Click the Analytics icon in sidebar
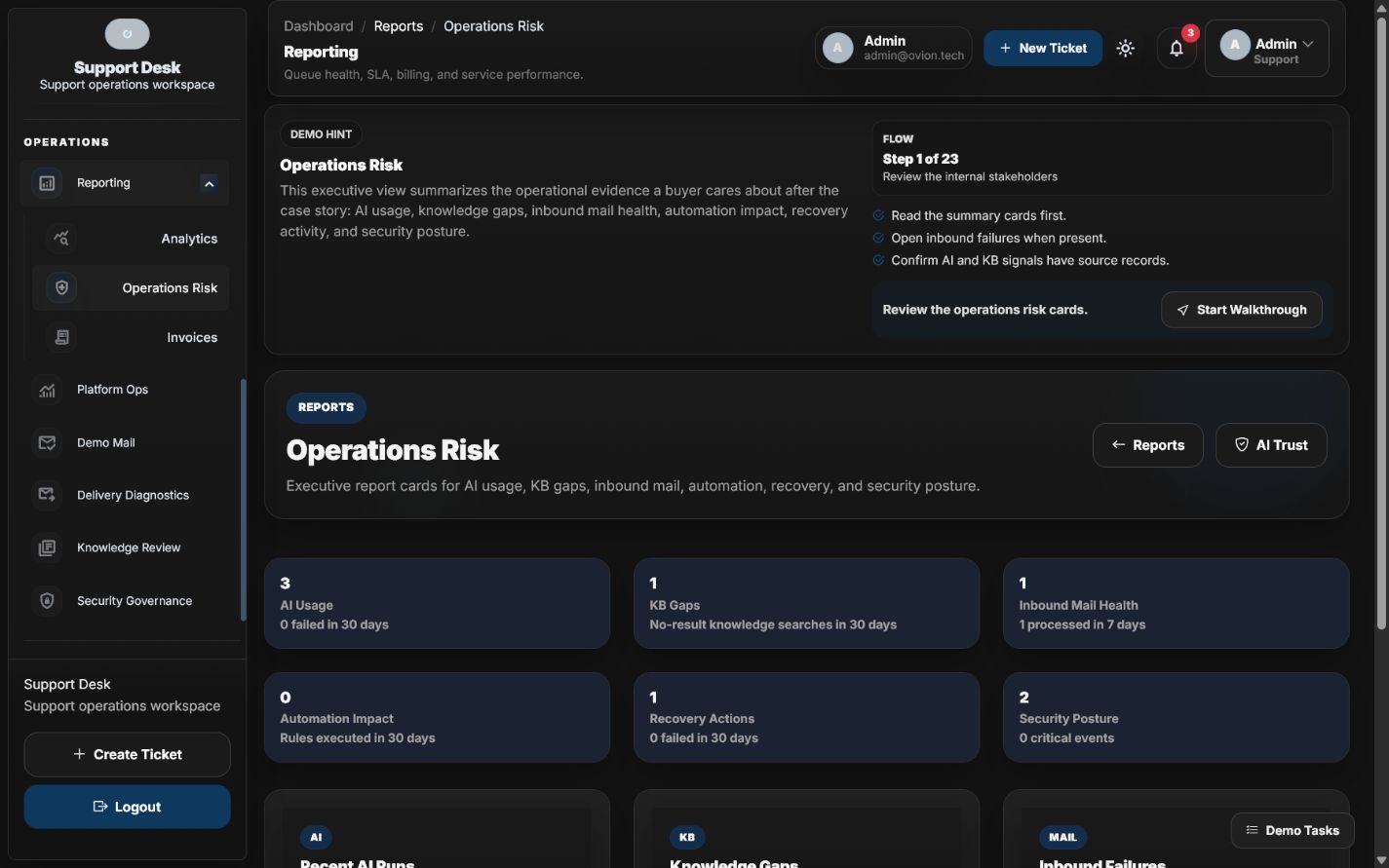 pyautogui.click(x=61, y=239)
